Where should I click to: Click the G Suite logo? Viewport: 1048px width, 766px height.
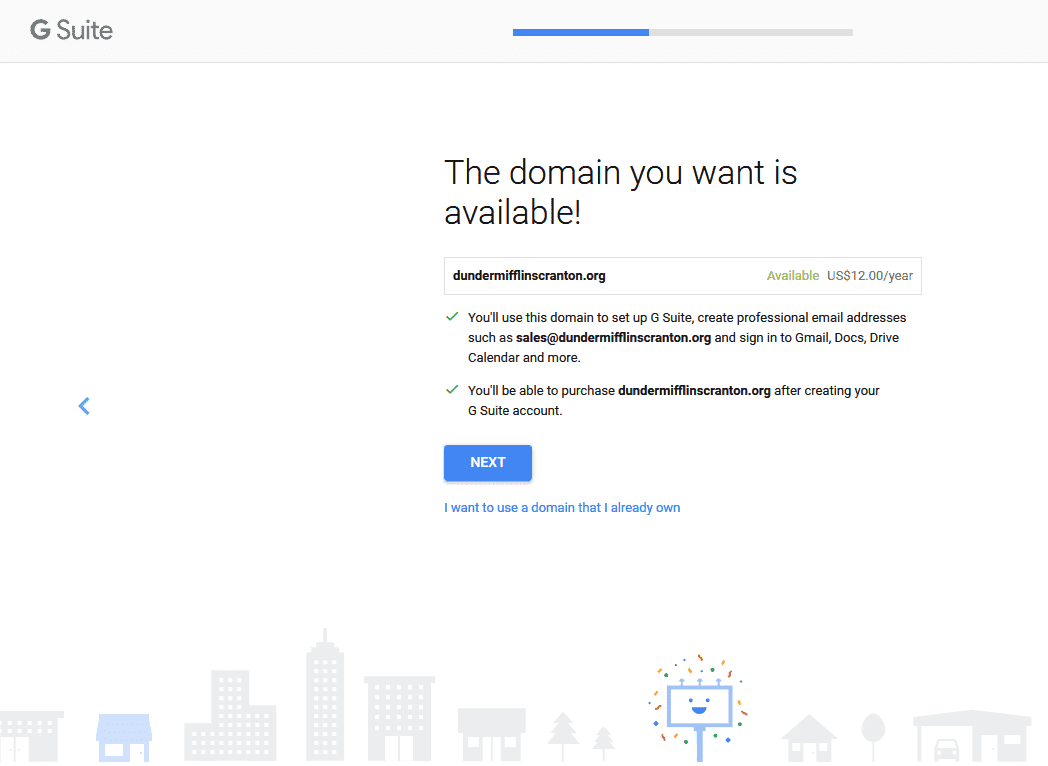pyautogui.click(x=72, y=30)
